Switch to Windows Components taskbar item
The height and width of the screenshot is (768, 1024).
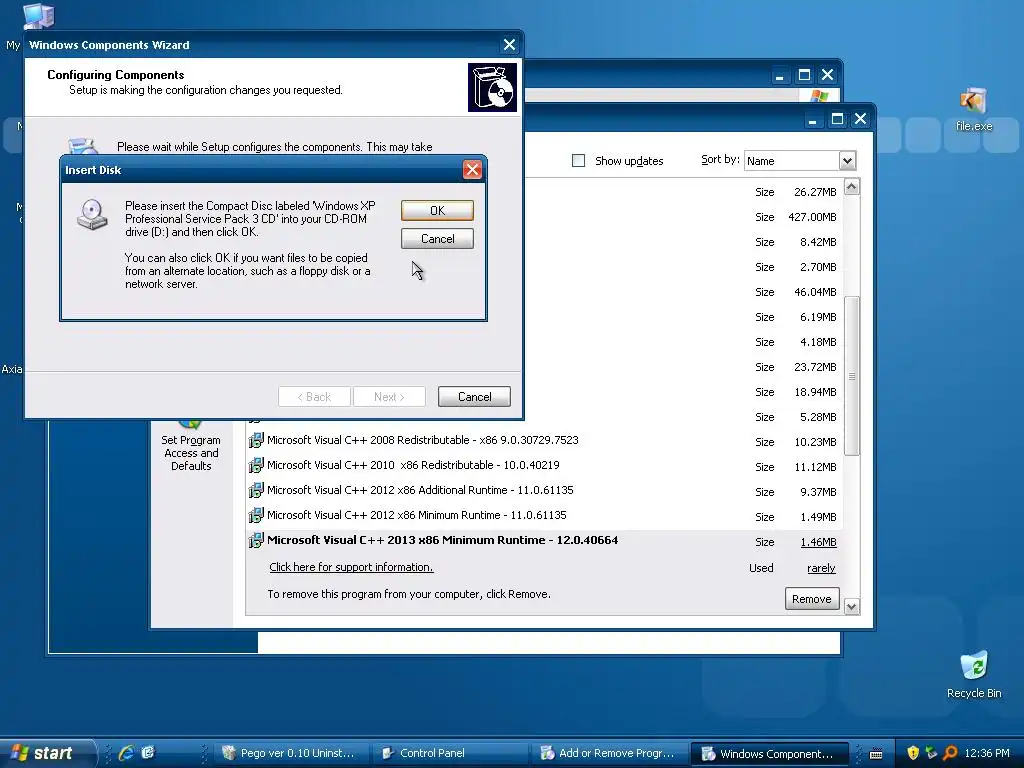tap(769, 754)
